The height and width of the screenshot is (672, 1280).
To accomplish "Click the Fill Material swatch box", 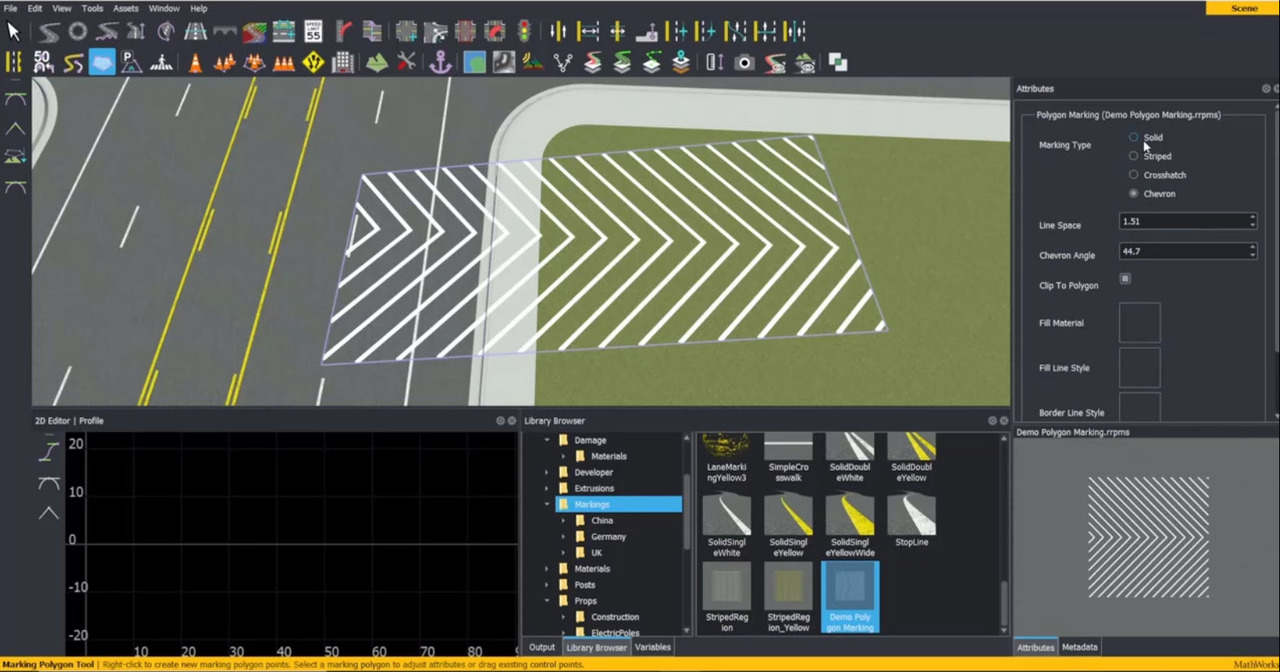I will pyautogui.click(x=1139, y=323).
